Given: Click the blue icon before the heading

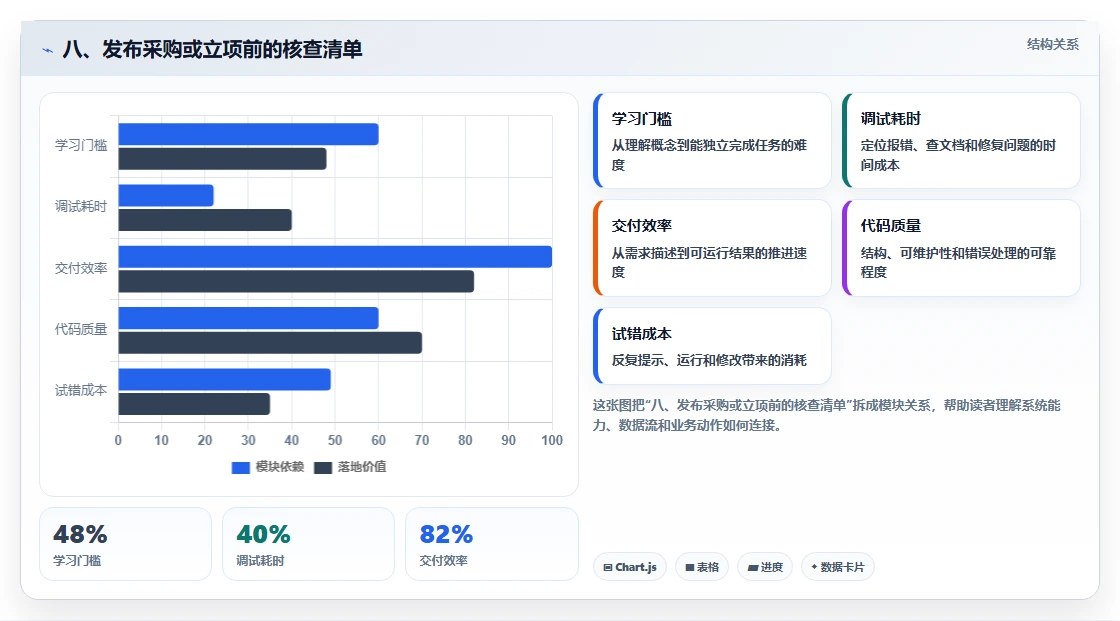Looking at the screenshot, I should click(x=48, y=50).
